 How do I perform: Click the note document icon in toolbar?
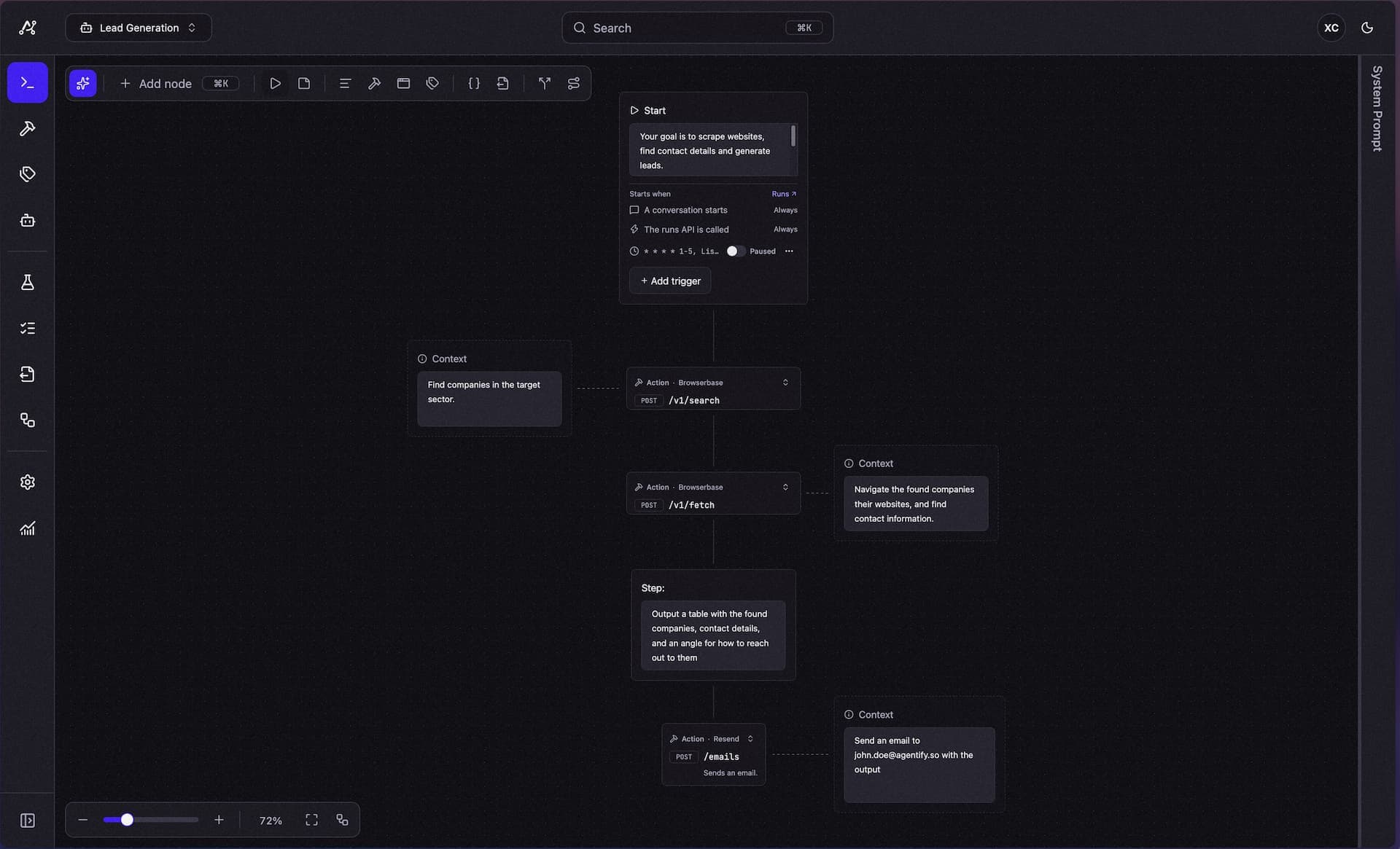tap(304, 83)
